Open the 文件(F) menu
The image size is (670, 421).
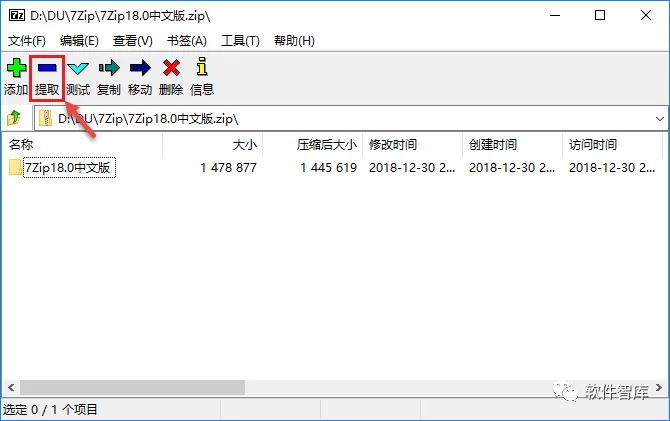point(27,41)
